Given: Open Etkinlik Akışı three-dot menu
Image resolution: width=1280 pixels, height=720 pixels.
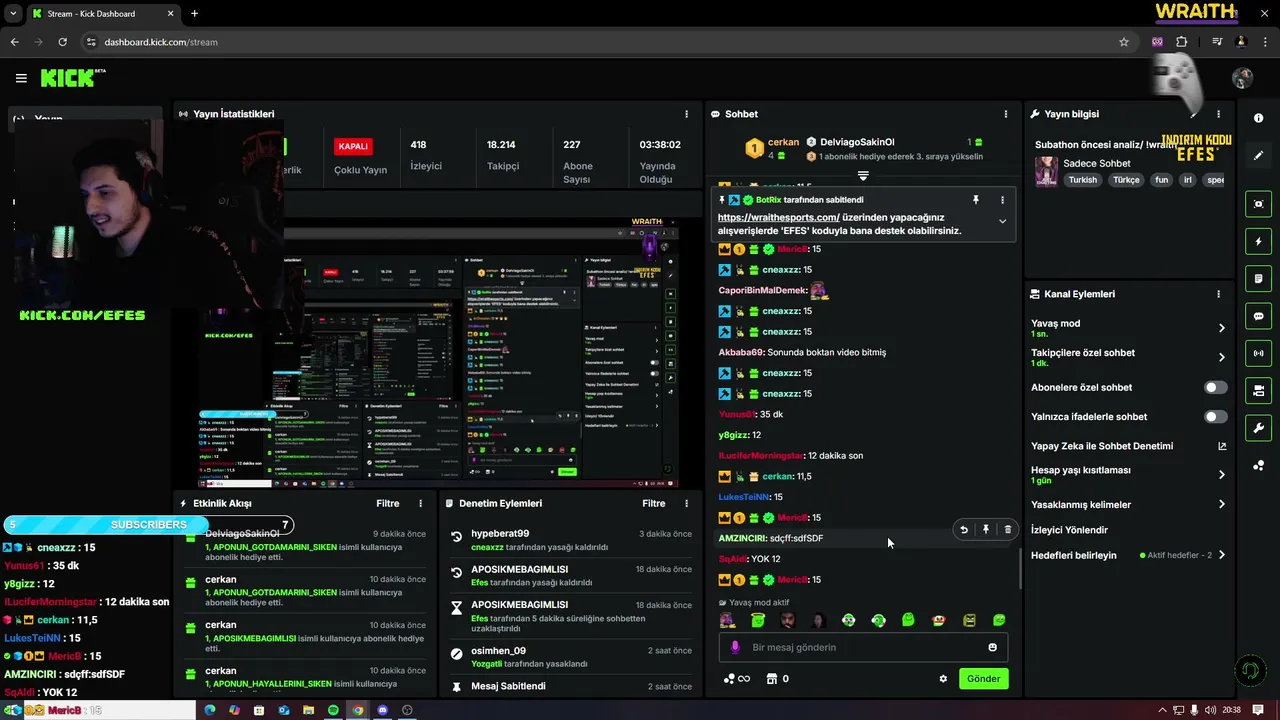Looking at the screenshot, I should (420, 503).
